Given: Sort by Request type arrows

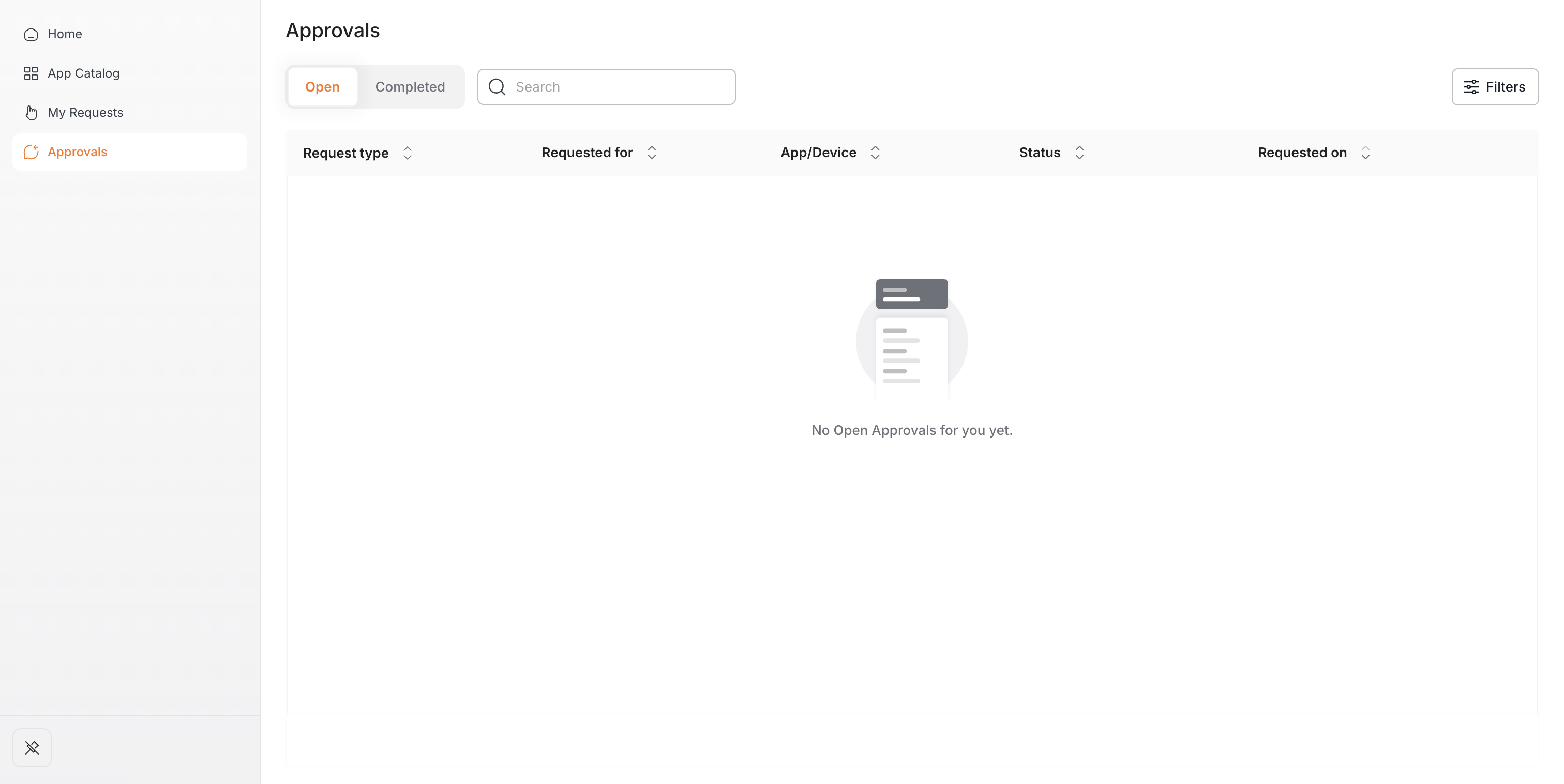Looking at the screenshot, I should point(408,153).
